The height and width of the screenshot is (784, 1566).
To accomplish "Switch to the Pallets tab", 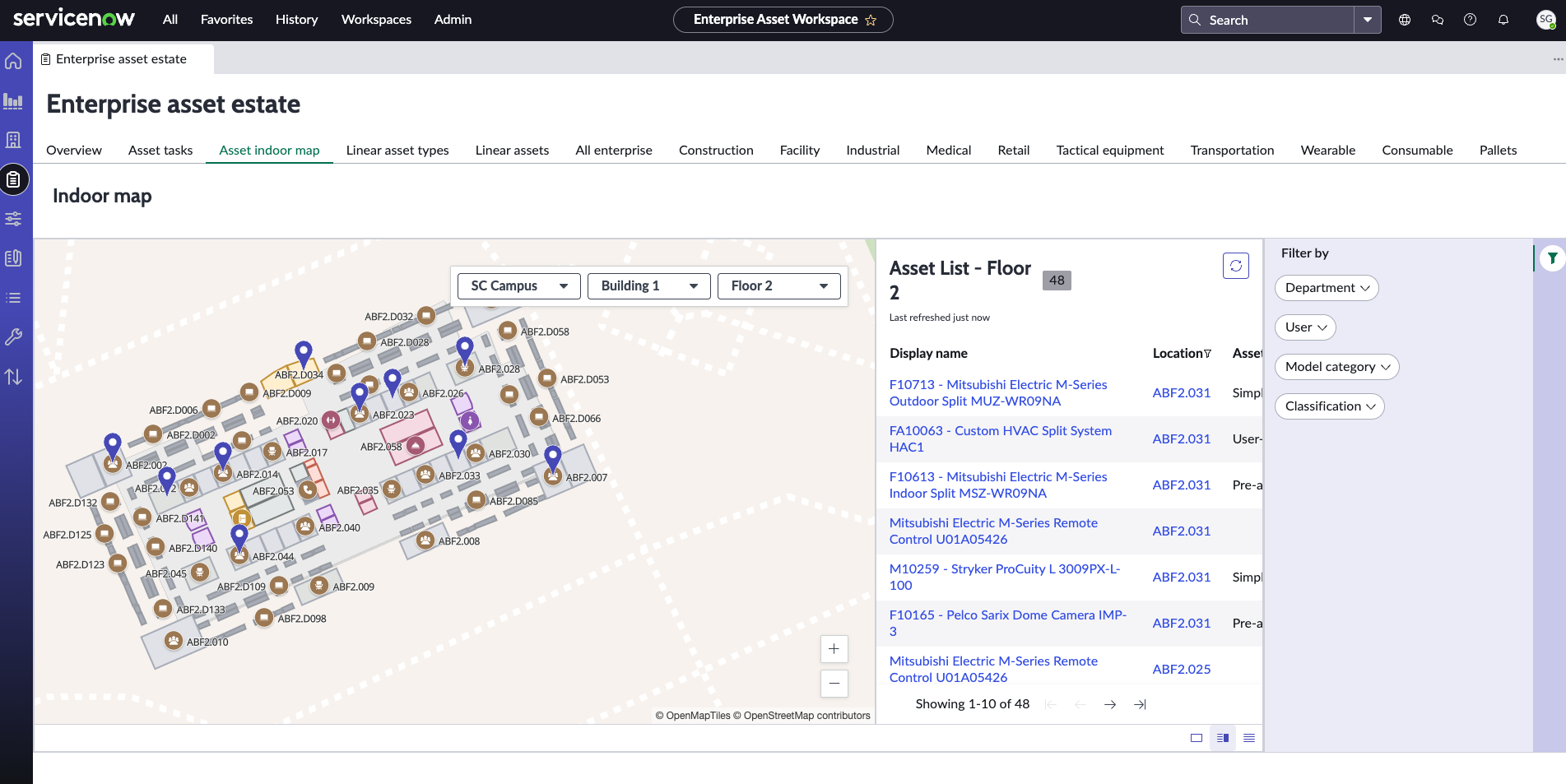I will tap(1498, 150).
